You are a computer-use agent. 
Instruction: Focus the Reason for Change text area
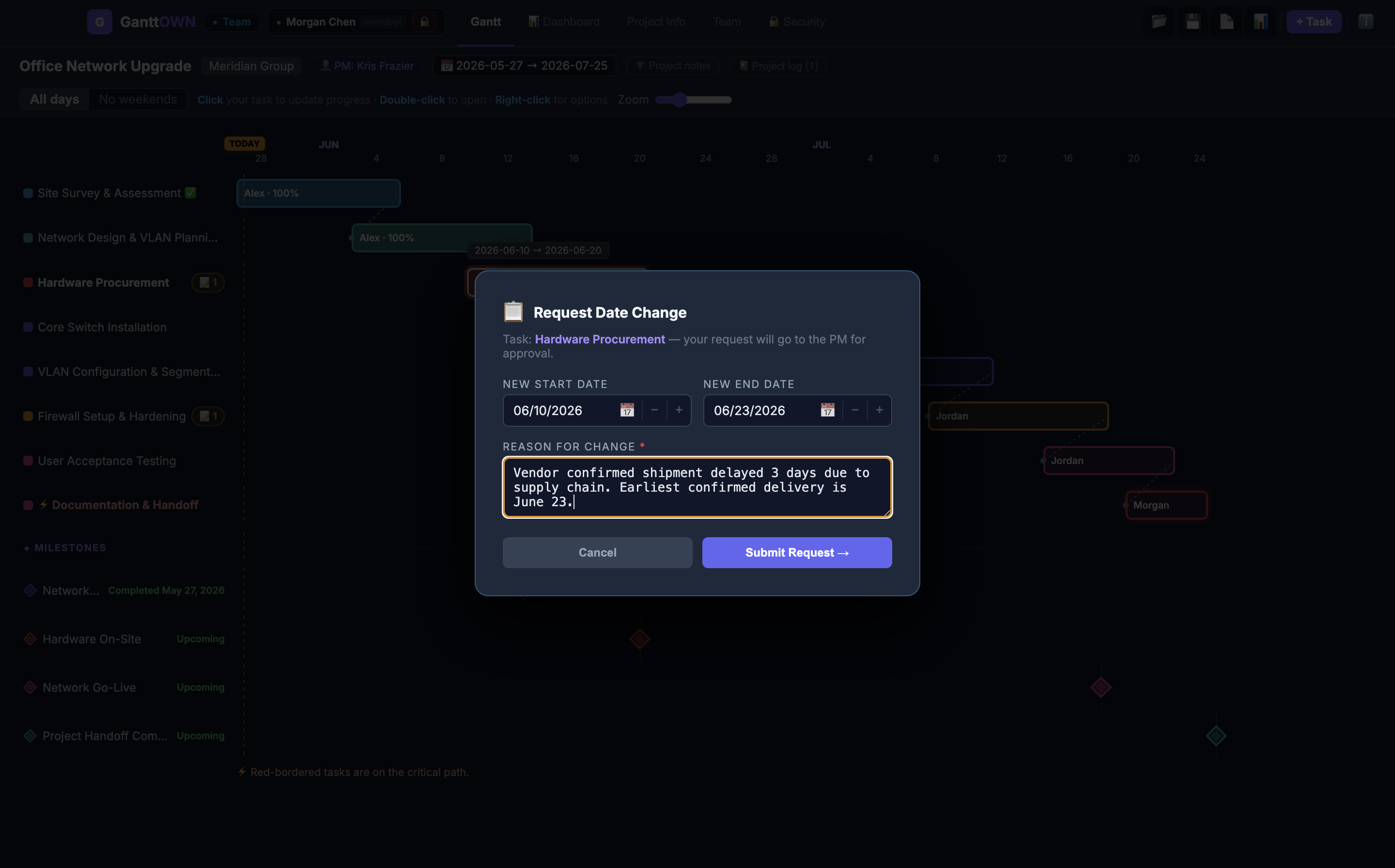tap(697, 487)
